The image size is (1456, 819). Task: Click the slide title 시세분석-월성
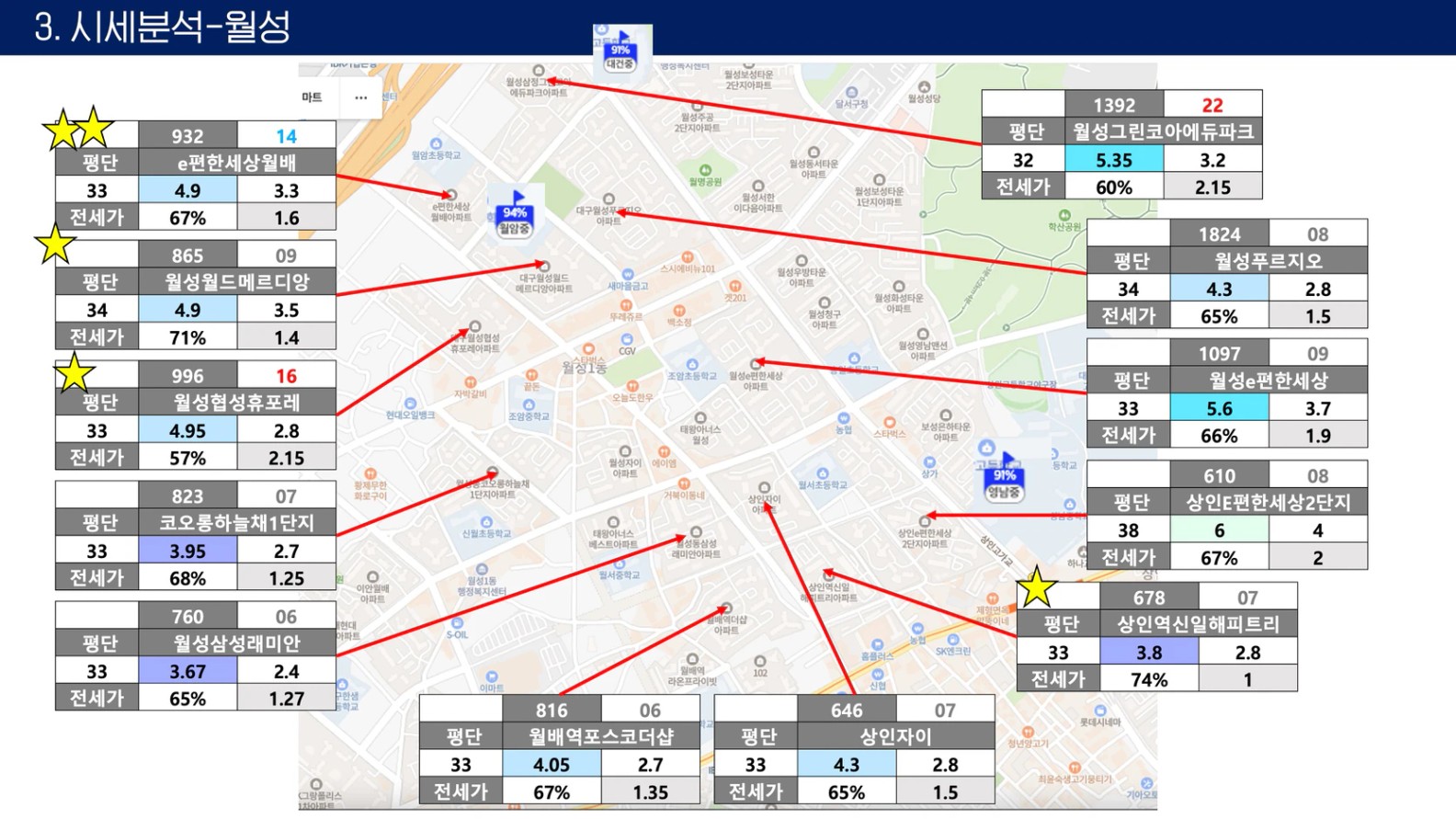[163, 27]
